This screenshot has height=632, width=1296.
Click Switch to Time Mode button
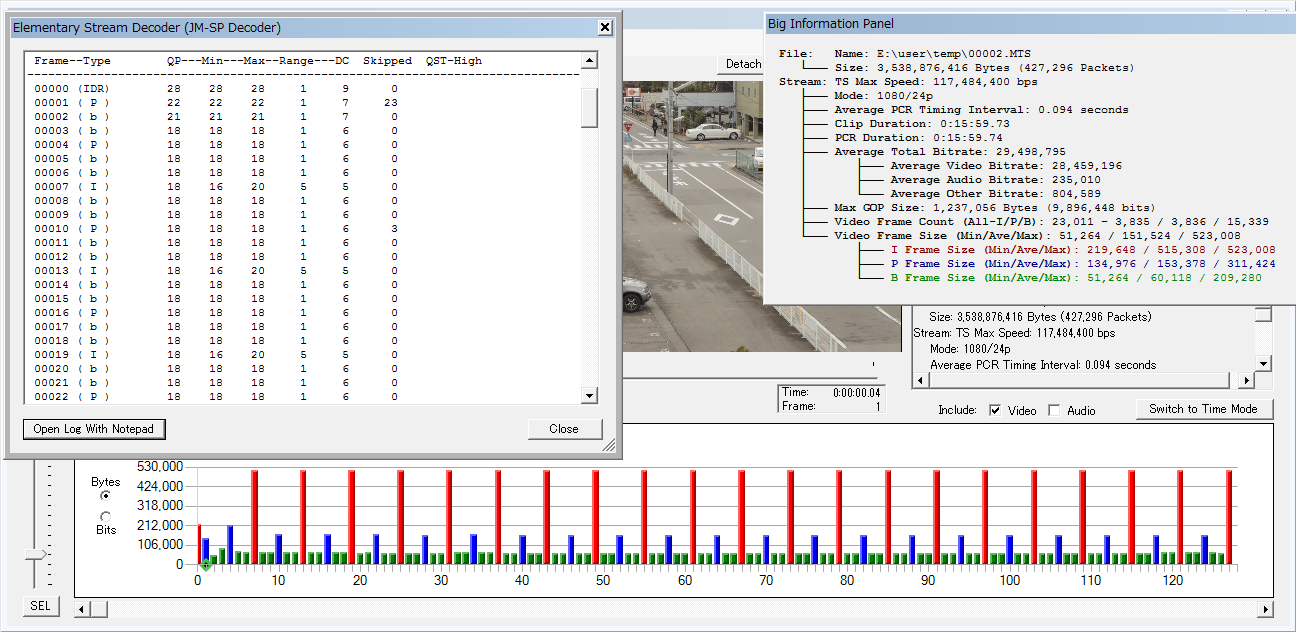pos(1203,409)
